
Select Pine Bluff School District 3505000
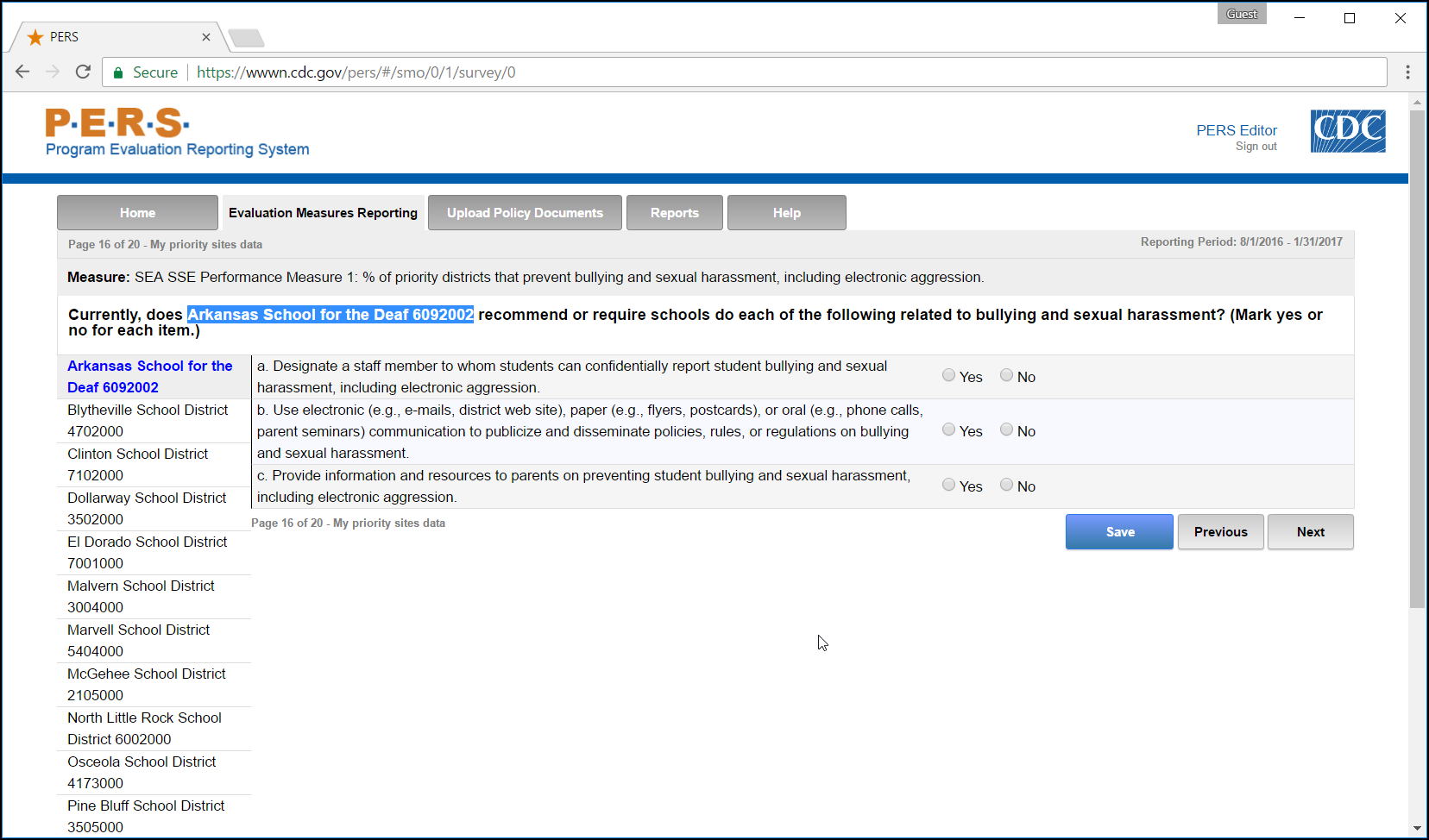tap(154, 817)
